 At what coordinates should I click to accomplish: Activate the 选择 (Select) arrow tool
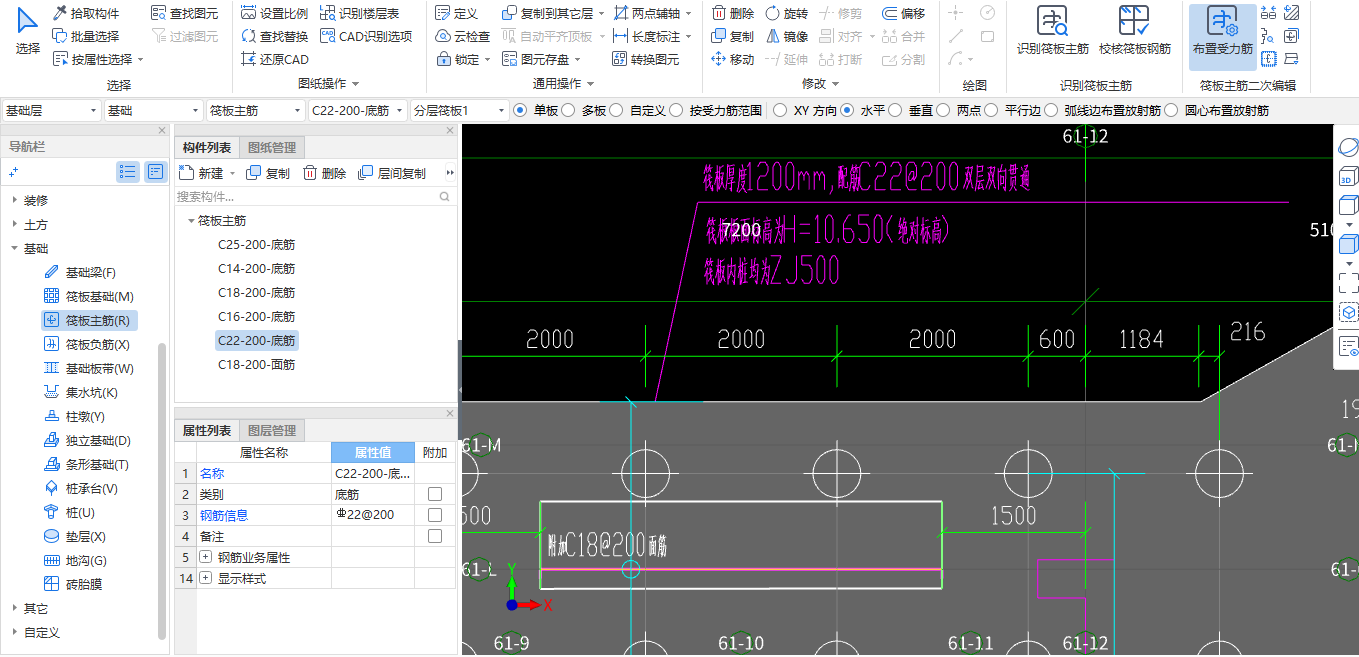(28, 32)
